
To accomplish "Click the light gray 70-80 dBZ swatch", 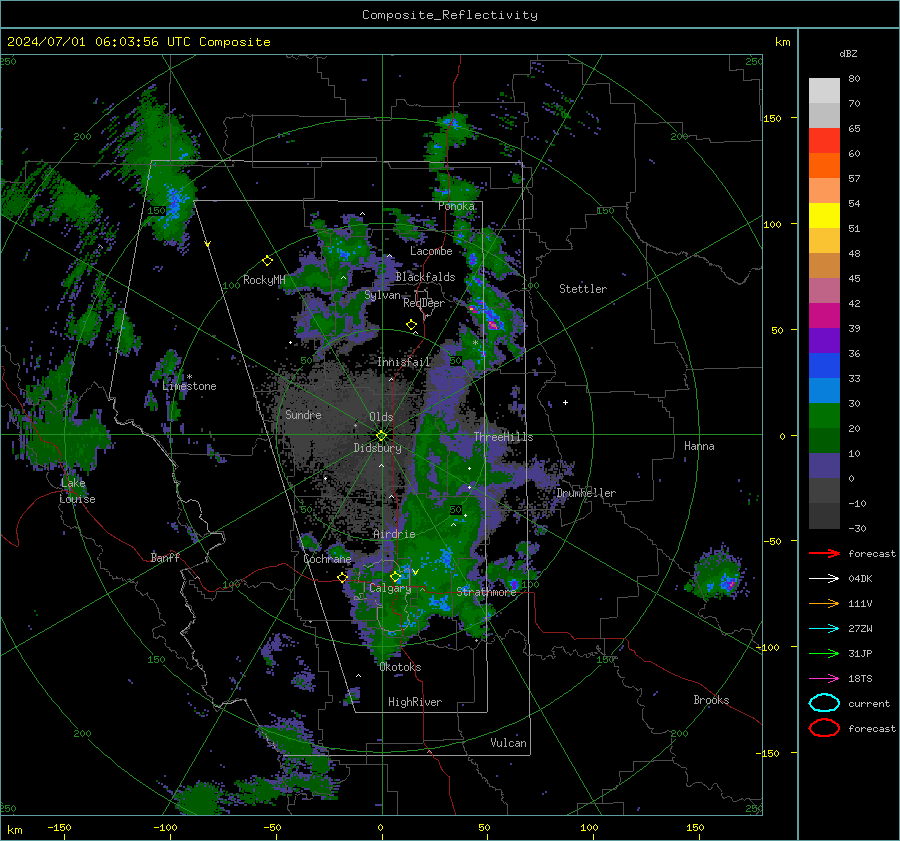I will (x=824, y=90).
